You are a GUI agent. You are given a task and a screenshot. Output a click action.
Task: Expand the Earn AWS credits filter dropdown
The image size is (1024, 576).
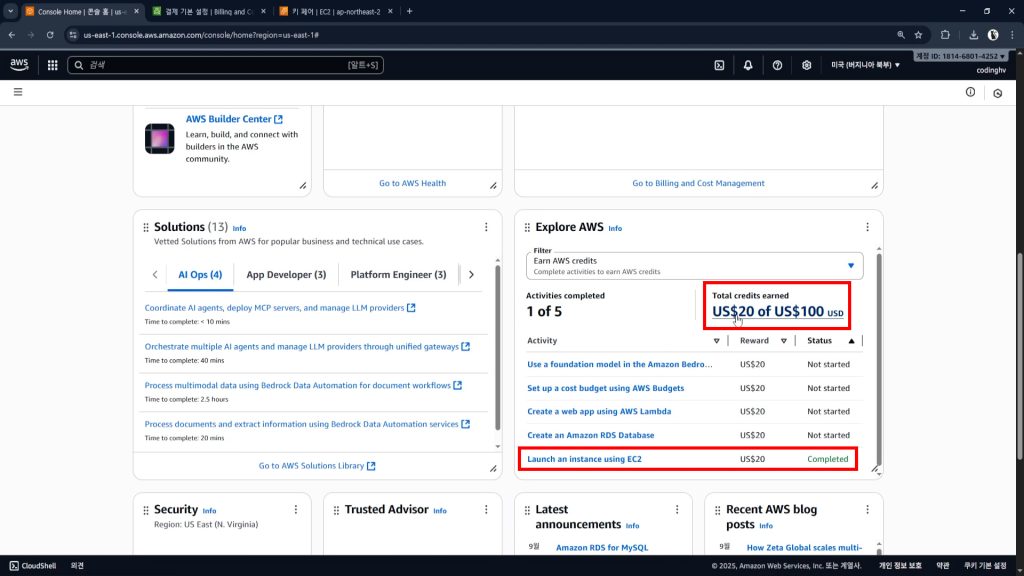(x=694, y=266)
